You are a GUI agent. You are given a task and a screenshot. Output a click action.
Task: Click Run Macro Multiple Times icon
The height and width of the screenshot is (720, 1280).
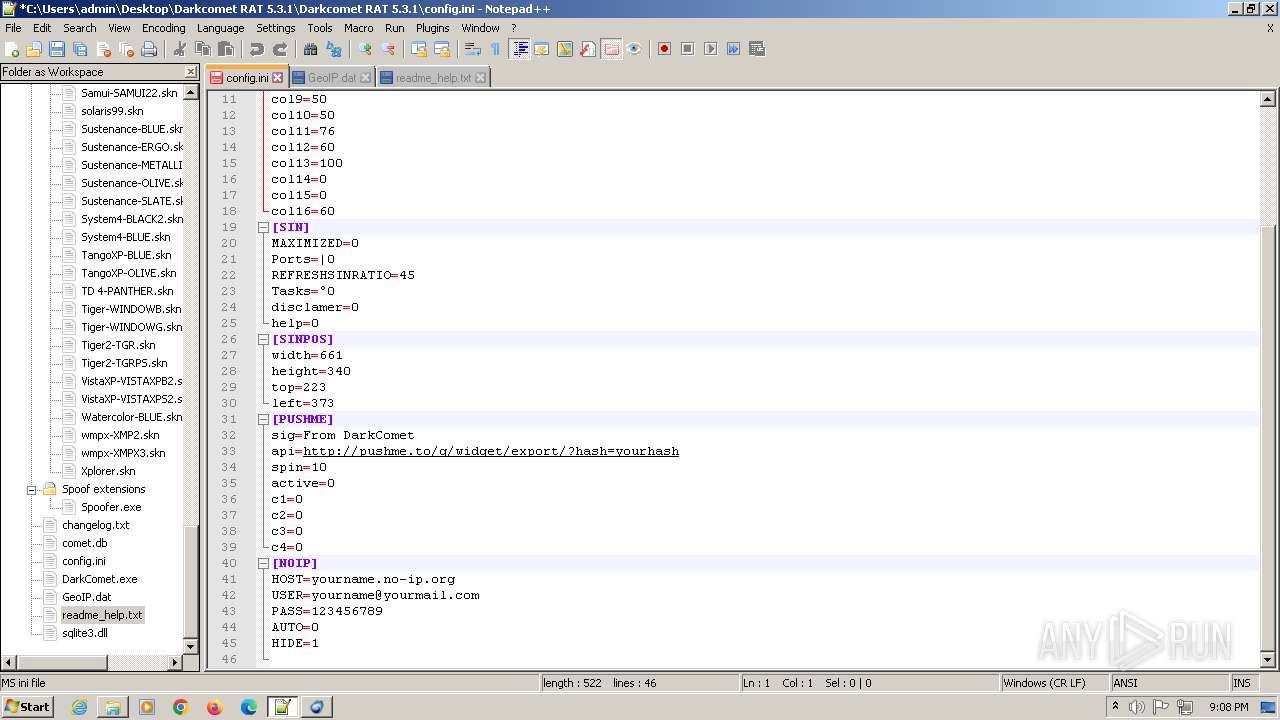tap(734, 49)
